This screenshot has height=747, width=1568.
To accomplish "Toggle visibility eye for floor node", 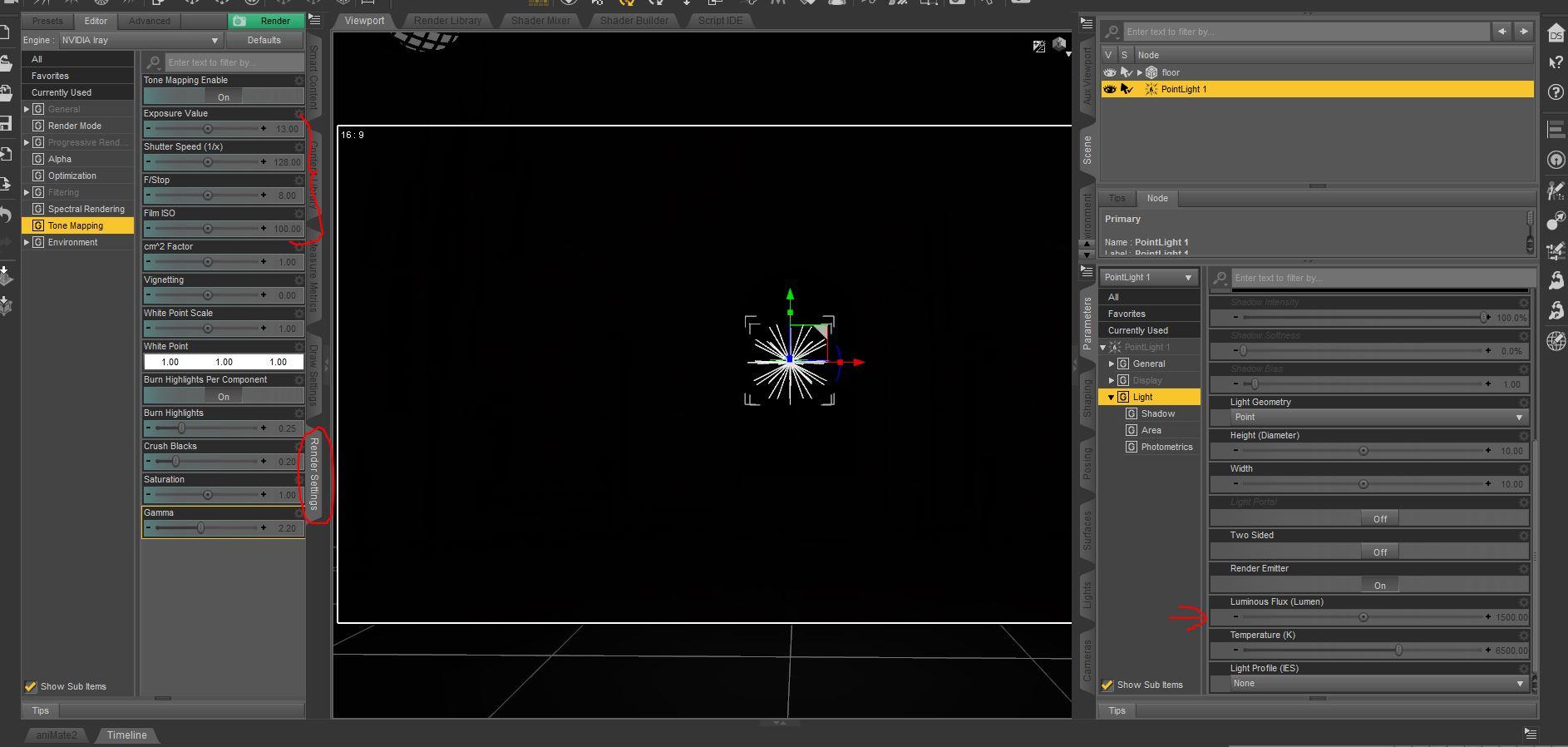I will pos(1109,72).
